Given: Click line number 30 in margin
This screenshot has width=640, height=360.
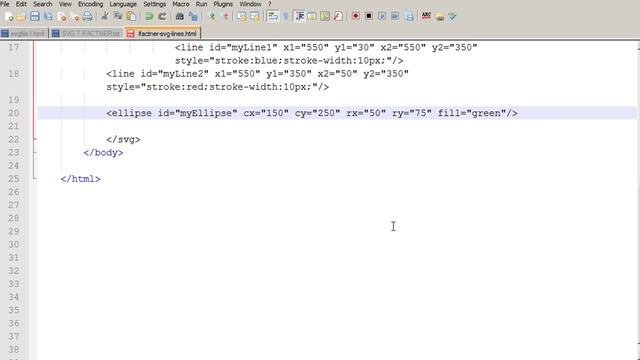Looking at the screenshot, I should click(x=13, y=244).
